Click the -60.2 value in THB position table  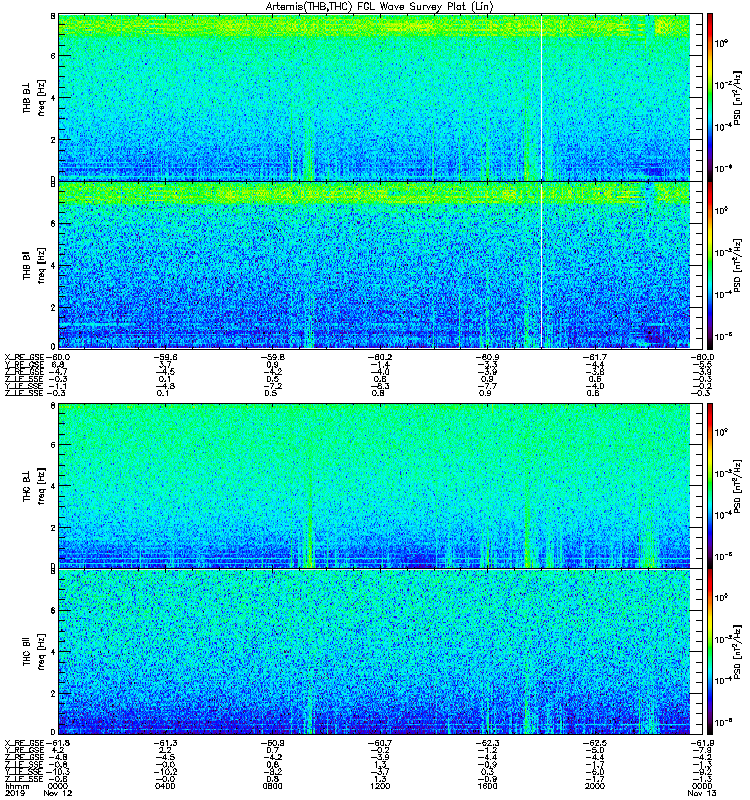(380, 357)
